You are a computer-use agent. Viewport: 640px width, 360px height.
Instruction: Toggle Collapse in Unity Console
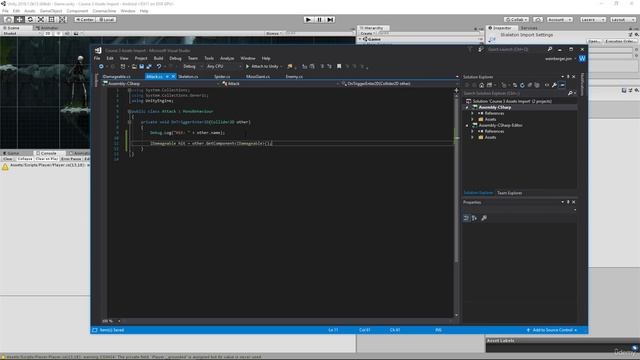point(24,158)
